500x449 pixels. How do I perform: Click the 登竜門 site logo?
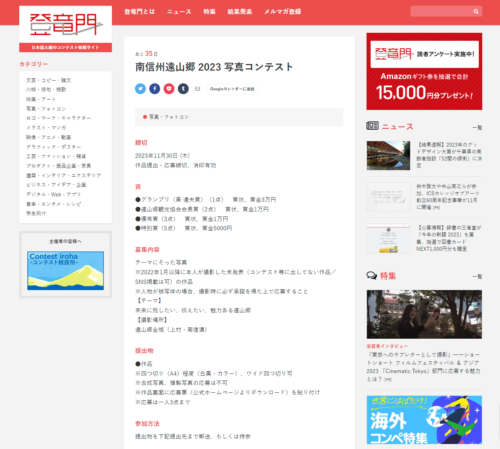click(66, 25)
